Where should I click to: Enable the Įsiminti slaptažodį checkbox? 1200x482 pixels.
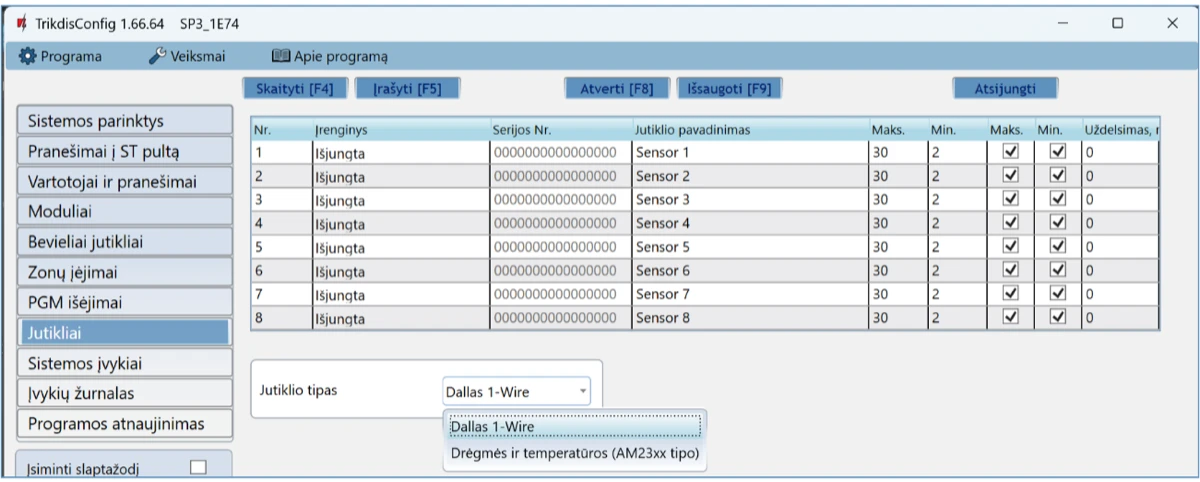pos(198,467)
